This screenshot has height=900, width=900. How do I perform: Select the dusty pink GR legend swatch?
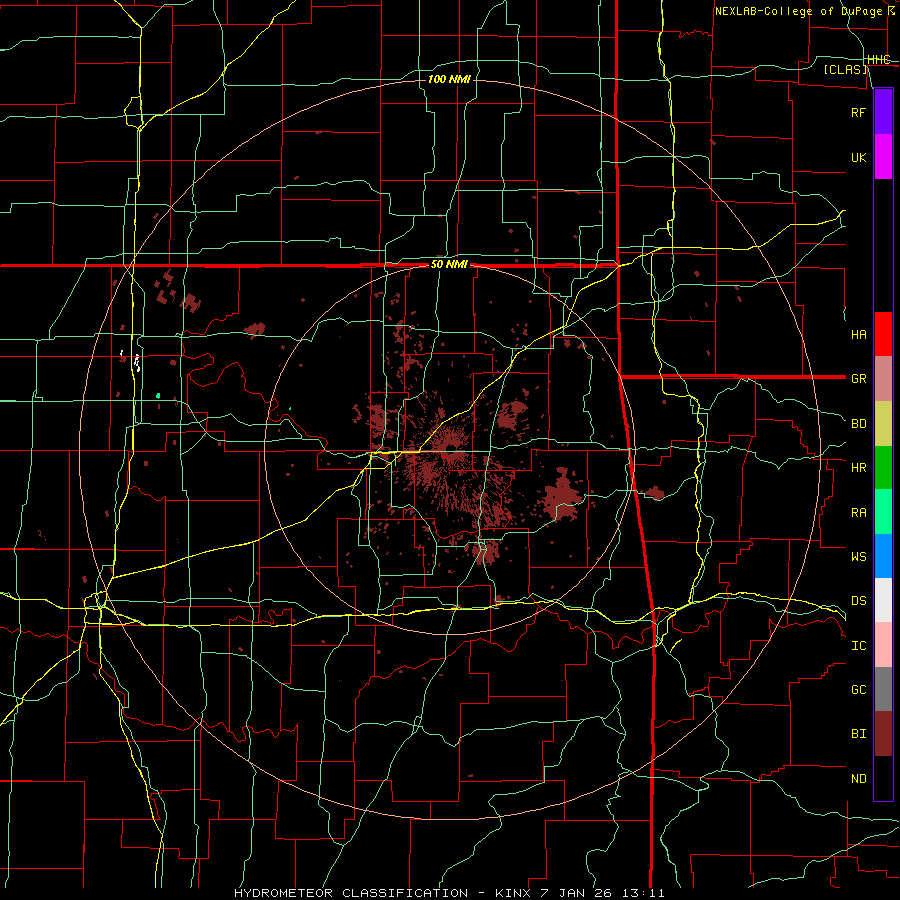(x=883, y=379)
